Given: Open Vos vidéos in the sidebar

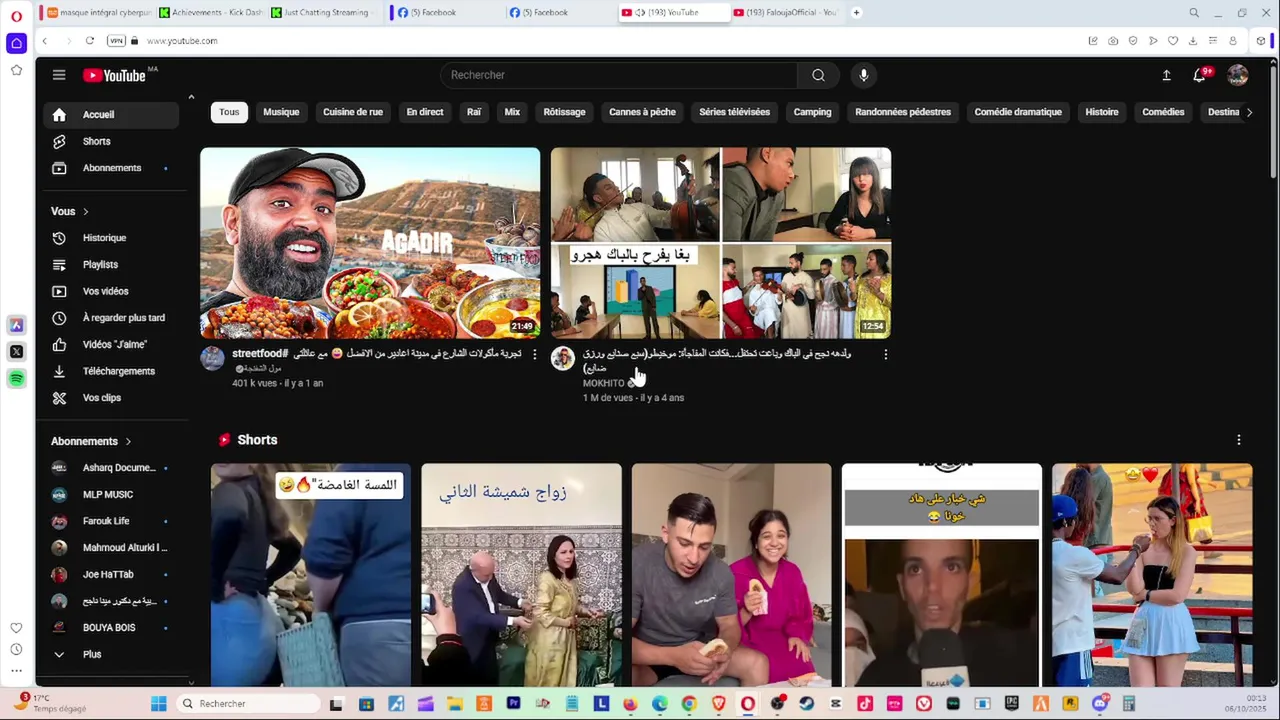Looking at the screenshot, I should [x=112, y=291].
